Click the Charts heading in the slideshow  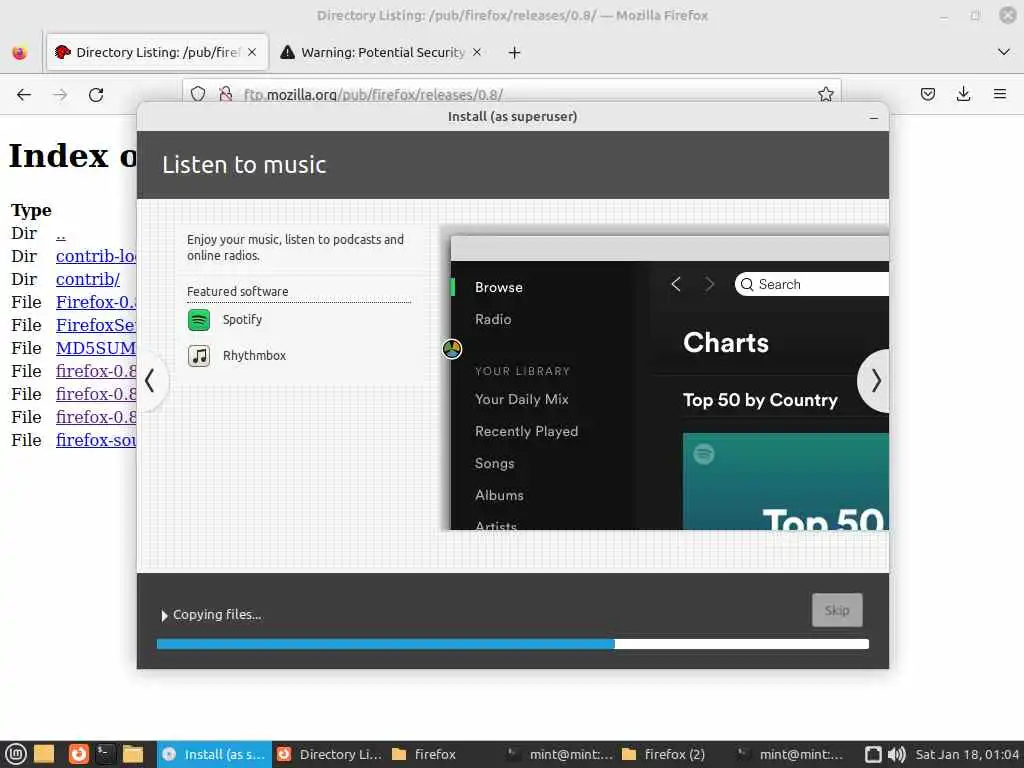(726, 342)
